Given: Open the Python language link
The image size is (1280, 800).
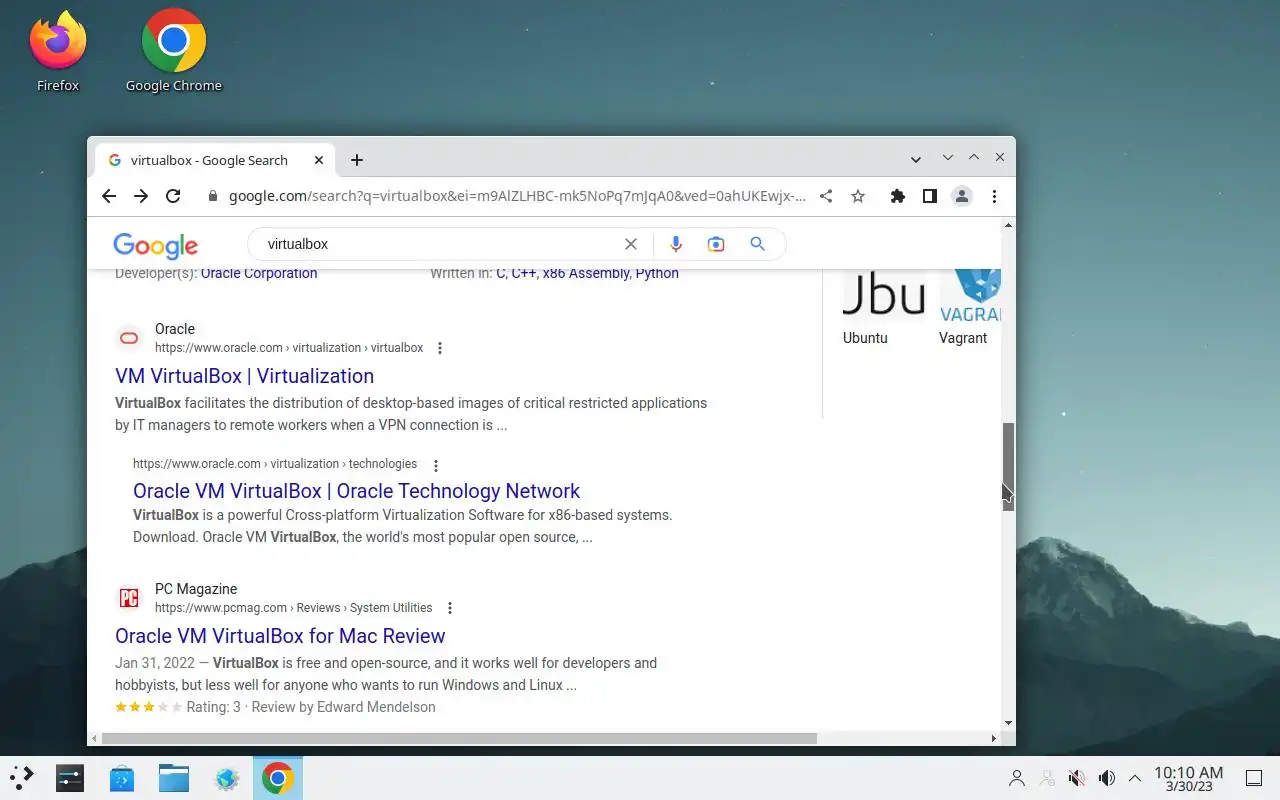Looking at the screenshot, I should click(x=657, y=274).
